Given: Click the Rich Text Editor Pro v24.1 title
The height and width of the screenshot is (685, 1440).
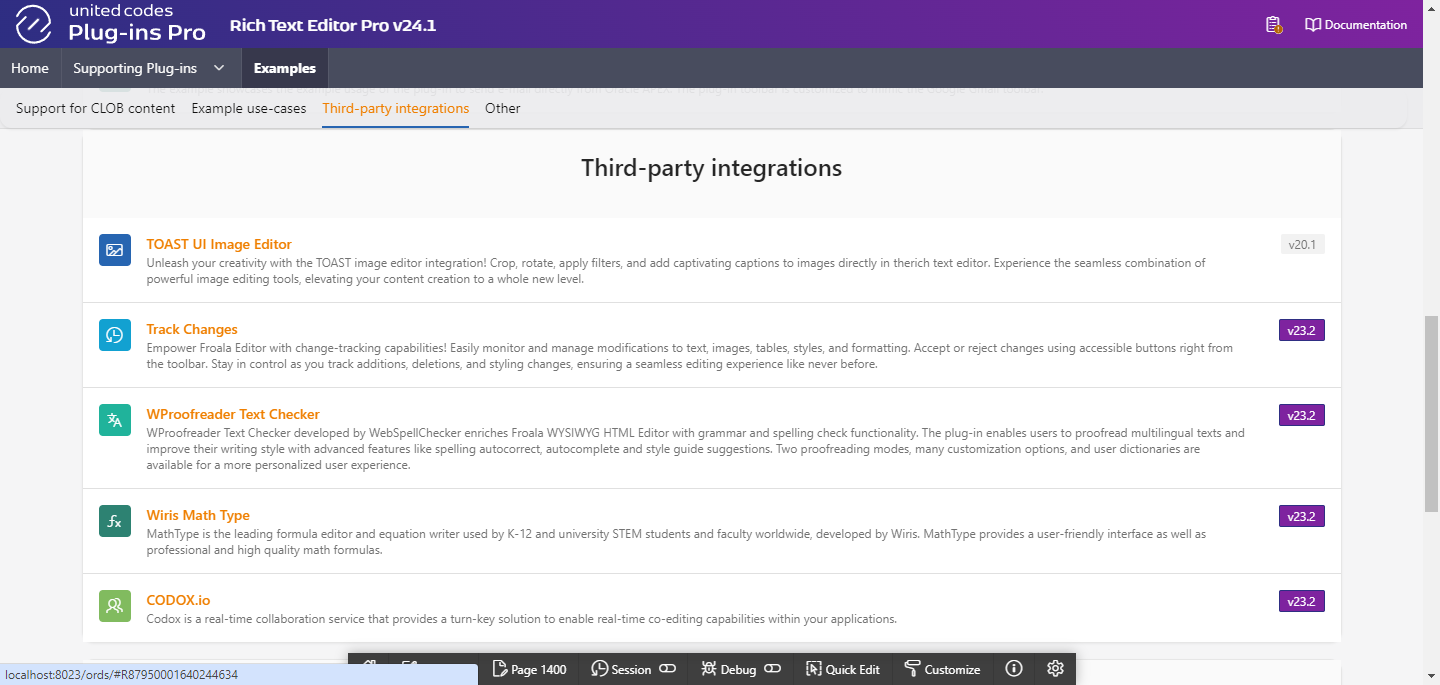Looking at the screenshot, I should 333,25.
